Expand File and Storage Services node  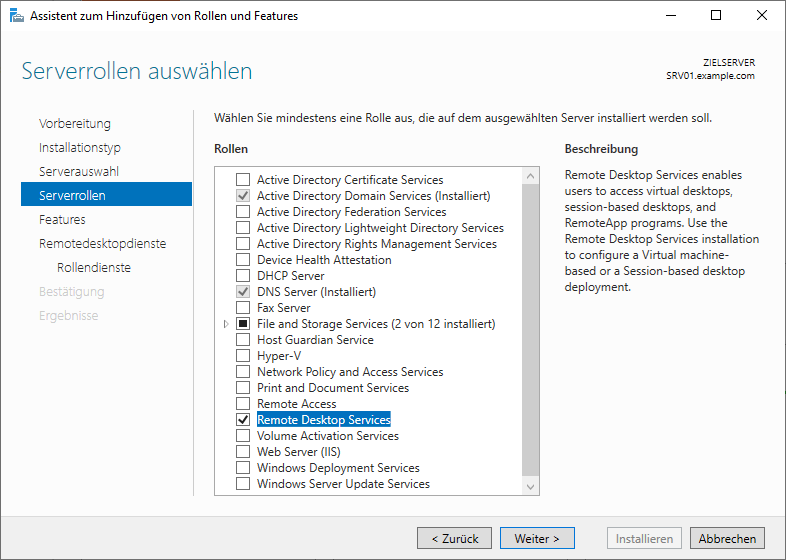click(226, 324)
